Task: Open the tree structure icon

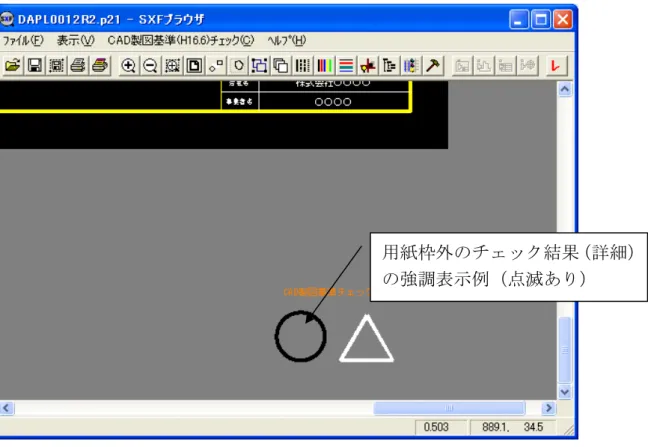Action: [x=389, y=65]
